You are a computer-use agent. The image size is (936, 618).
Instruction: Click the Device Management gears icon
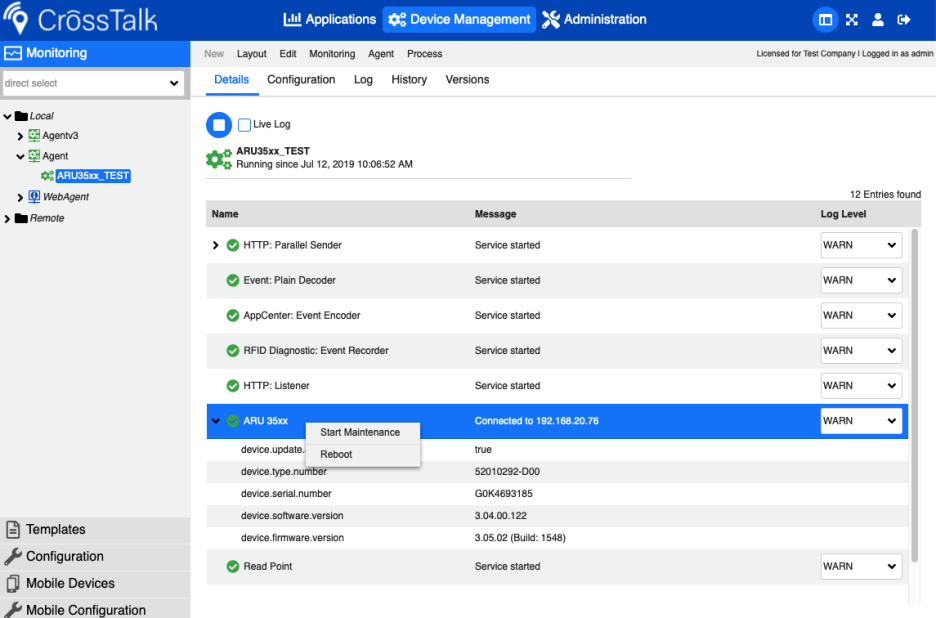[x=397, y=20]
